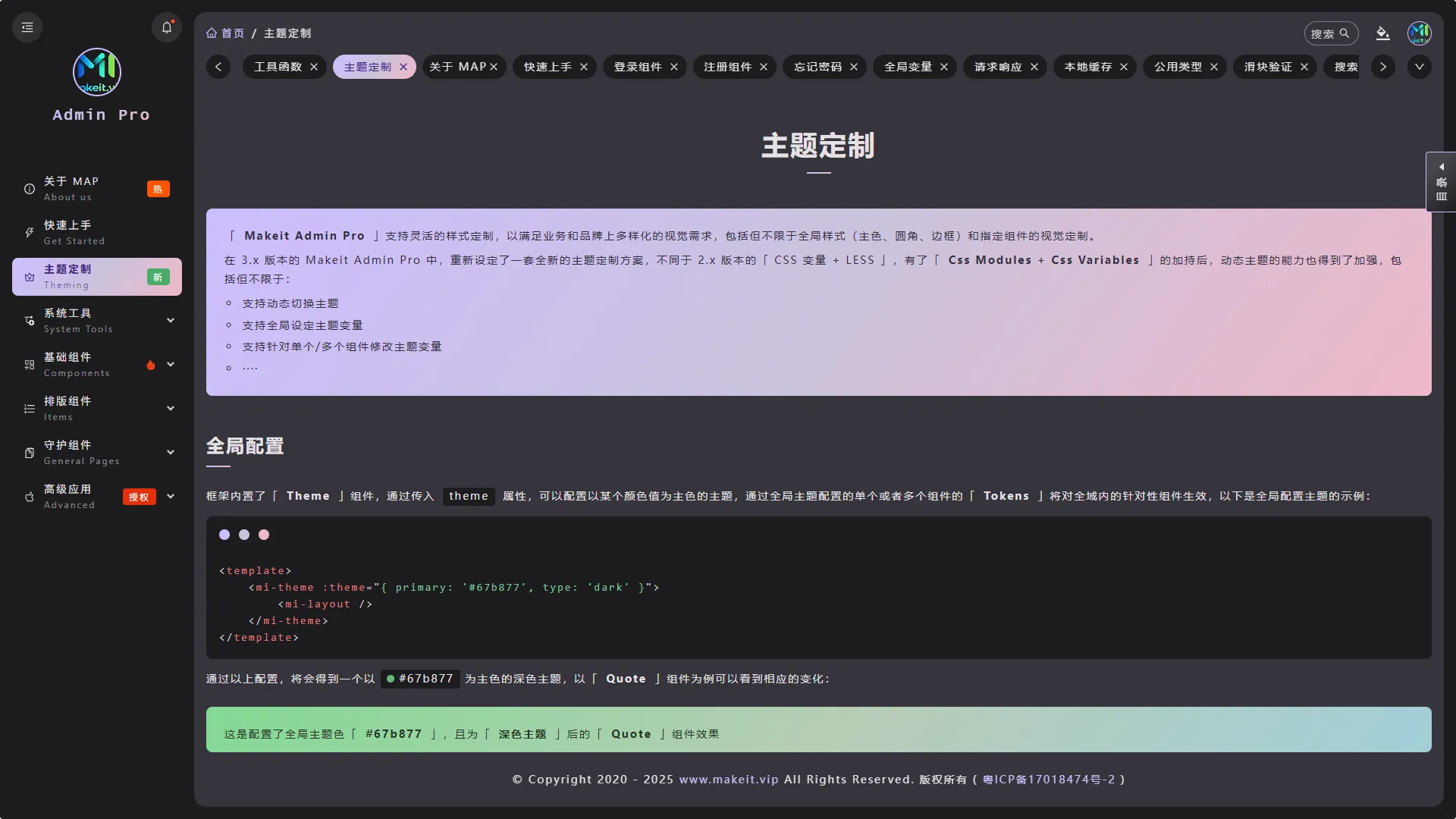Close the 请求响应 tab
1456x819 pixels.
(1034, 67)
